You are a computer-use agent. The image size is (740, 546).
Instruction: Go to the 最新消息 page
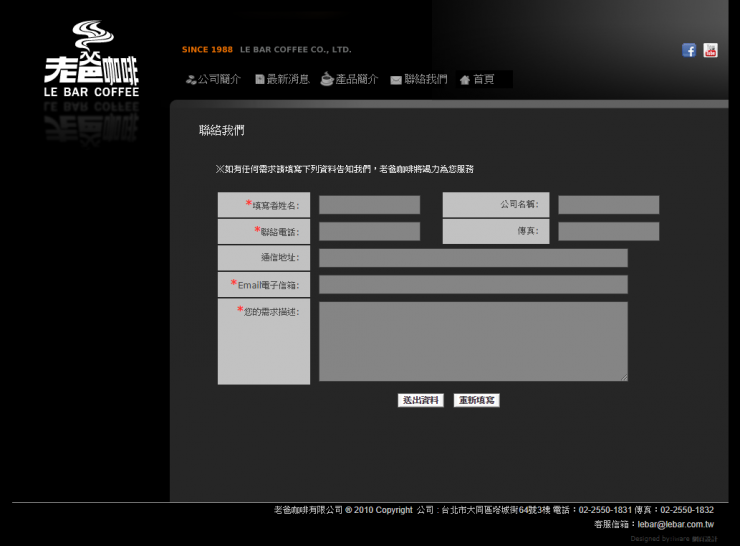coord(288,79)
